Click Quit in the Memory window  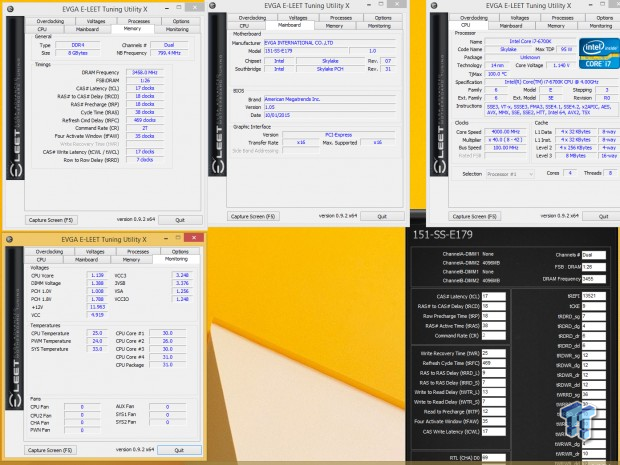click(180, 220)
